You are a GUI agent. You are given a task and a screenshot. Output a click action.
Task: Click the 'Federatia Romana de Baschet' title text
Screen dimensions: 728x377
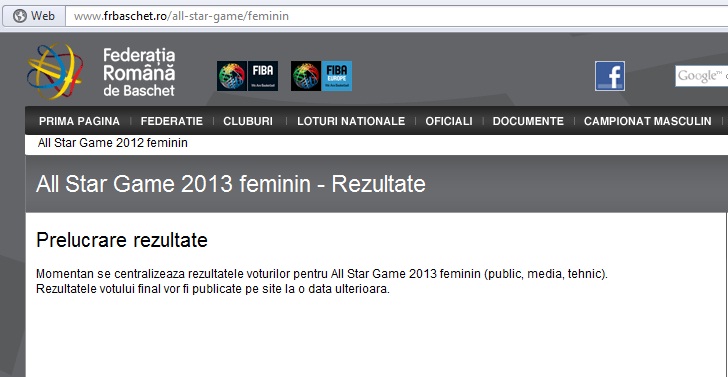pos(139,72)
